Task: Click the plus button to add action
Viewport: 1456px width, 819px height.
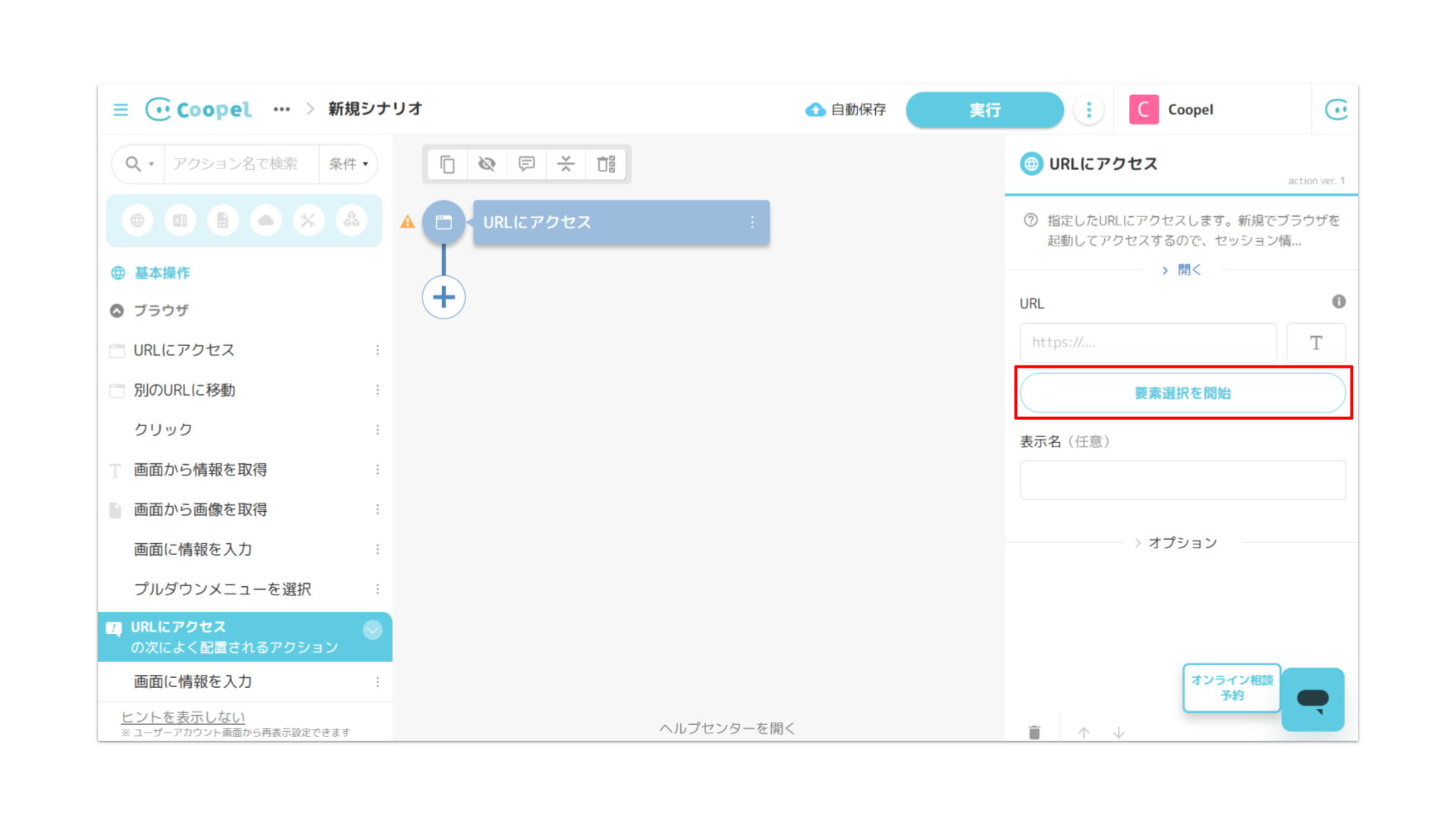Action: click(x=444, y=297)
